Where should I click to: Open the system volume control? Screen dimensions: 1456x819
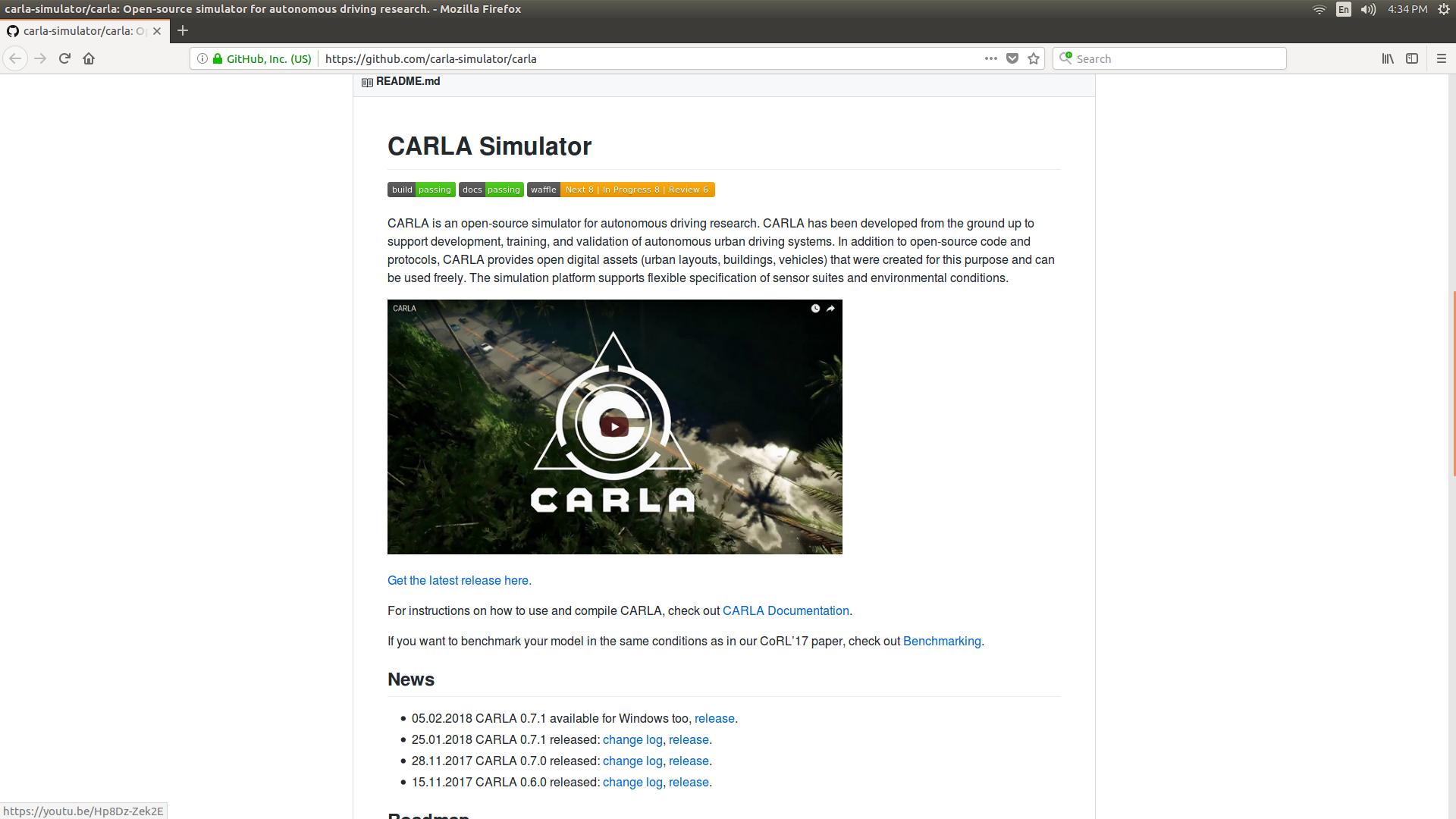pyautogui.click(x=1368, y=9)
